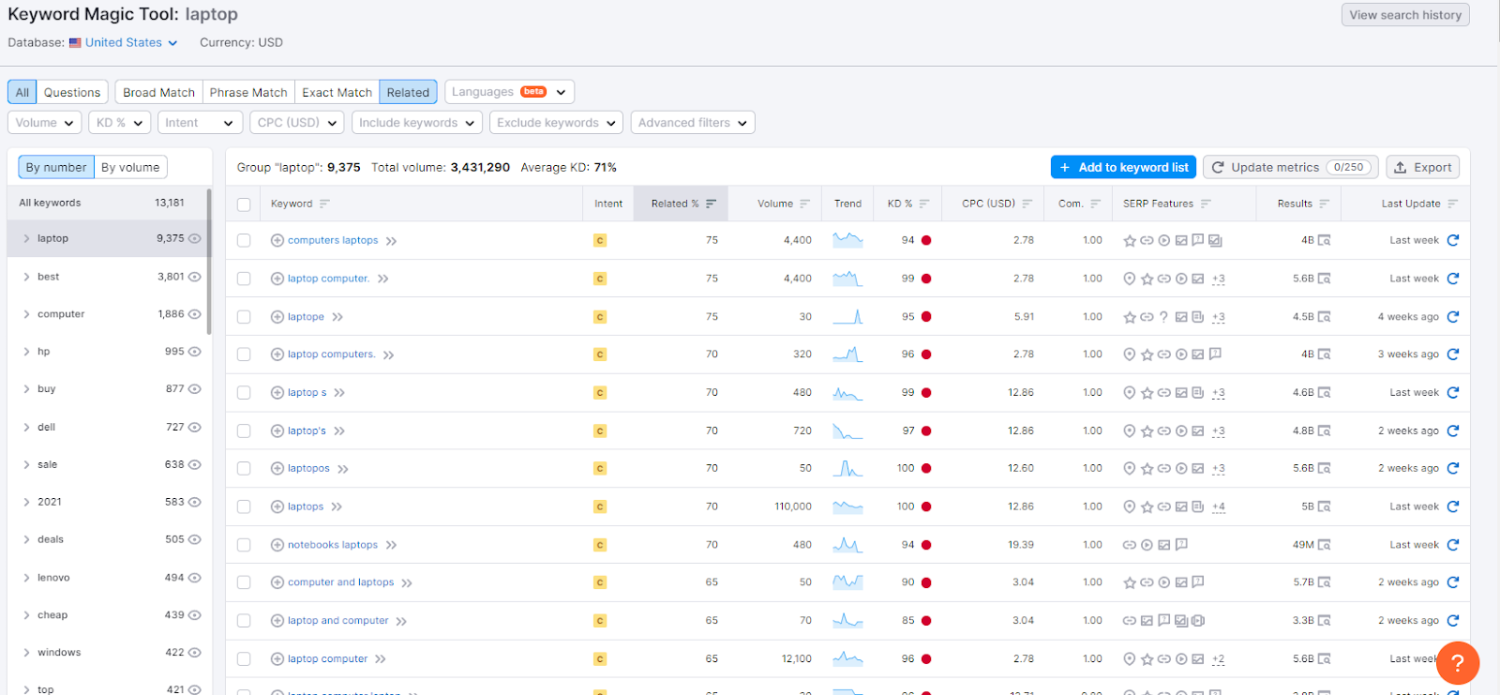
Task: View SERP results for 'notebooks laptops' row
Action: 1324,545
